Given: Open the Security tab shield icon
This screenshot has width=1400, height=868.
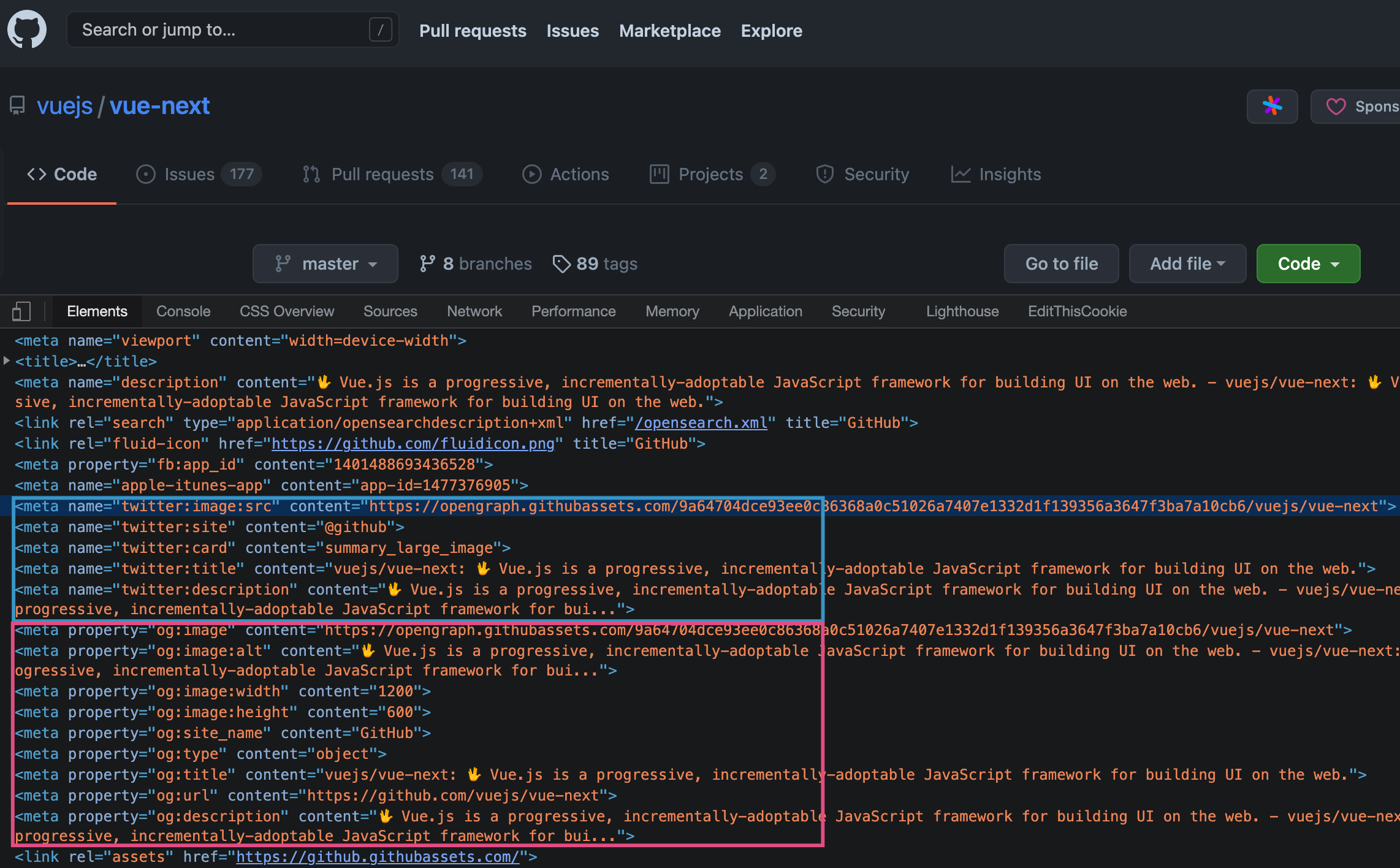Looking at the screenshot, I should 825,174.
